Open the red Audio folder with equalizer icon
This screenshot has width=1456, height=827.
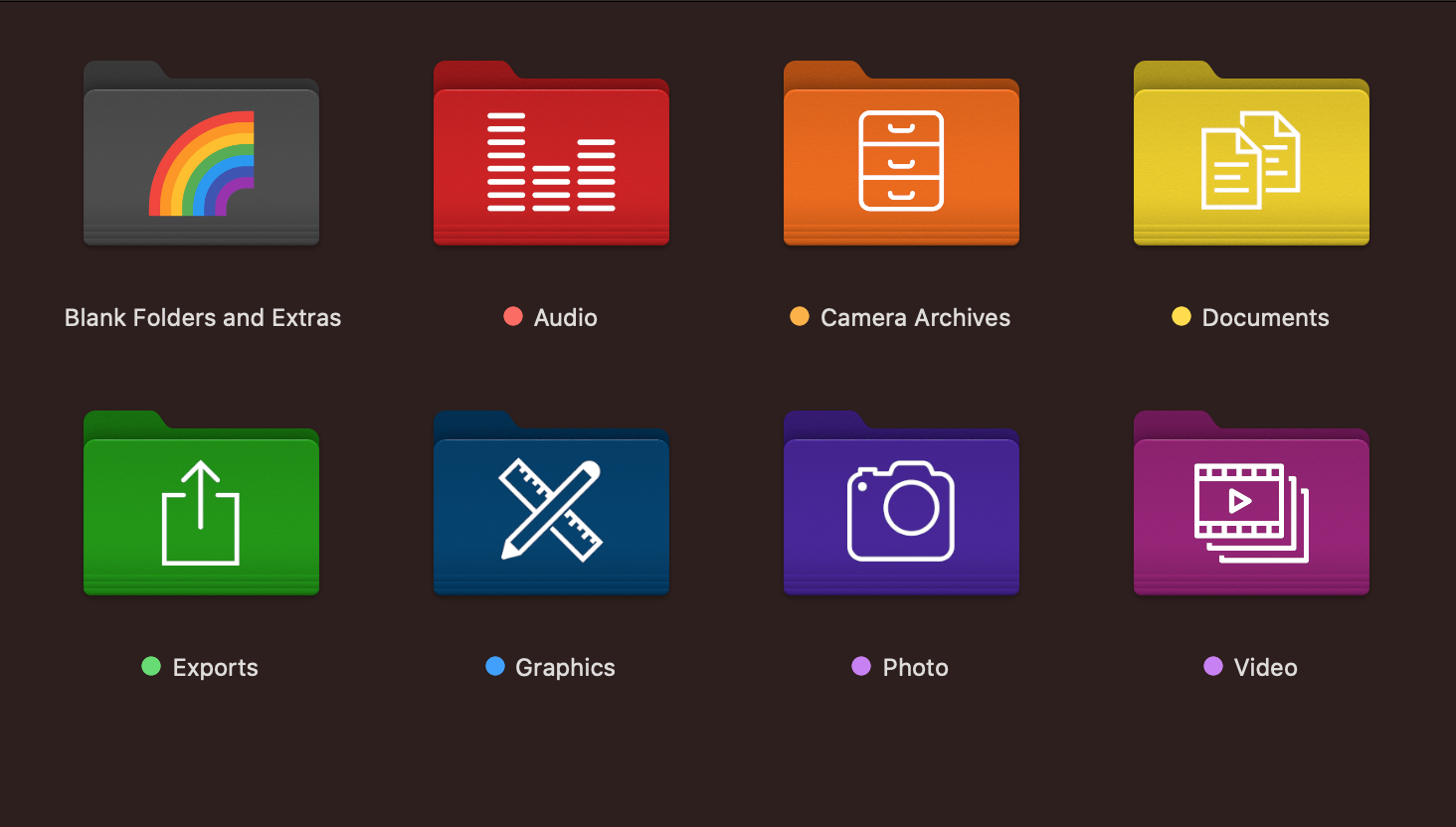click(551, 154)
